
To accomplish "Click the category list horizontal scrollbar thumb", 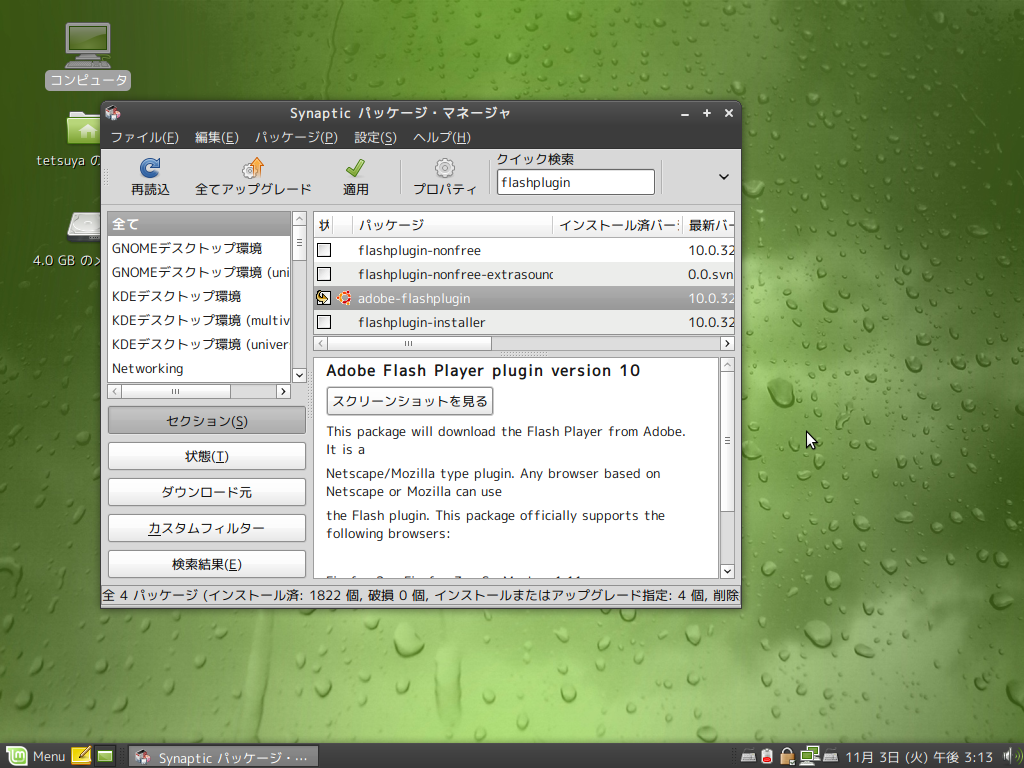I will point(176,391).
